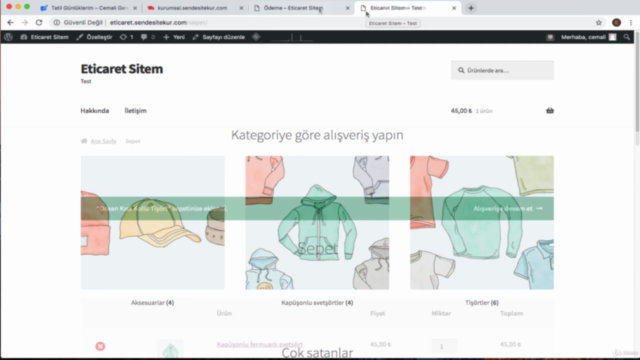The image size is (640, 360).
Task: Click the 45,00 ₺ cart total link
Action: point(471,111)
